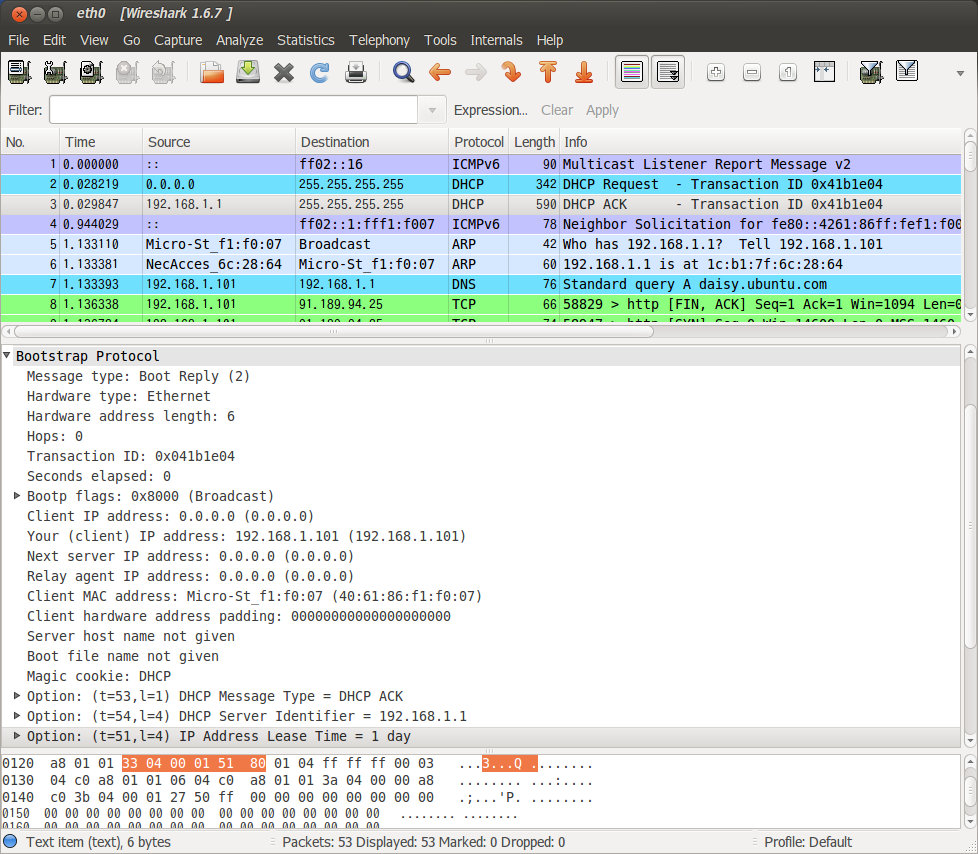Toggle packet list colorization
This screenshot has height=854, width=978.
632,72
